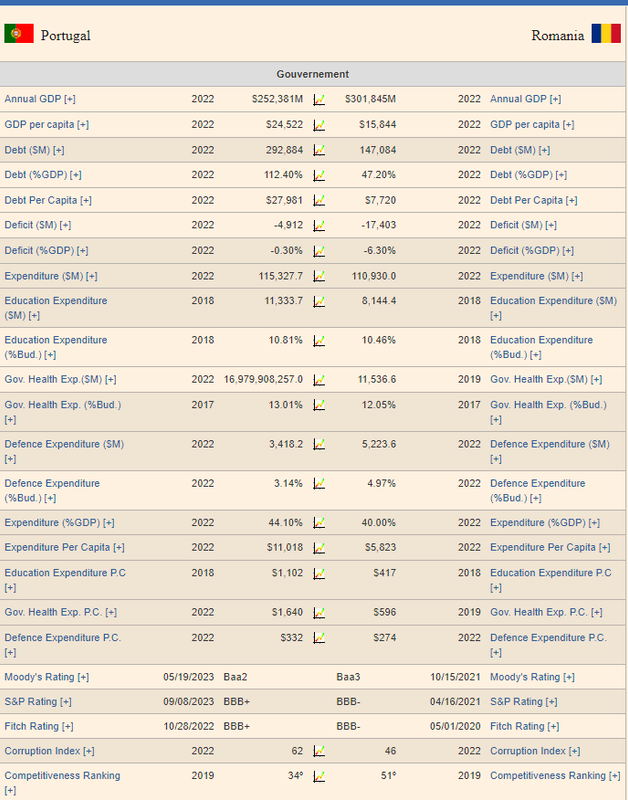The width and height of the screenshot is (628, 800).
Task: Open Romania's Annual GDP [+] link
Action: point(525,99)
